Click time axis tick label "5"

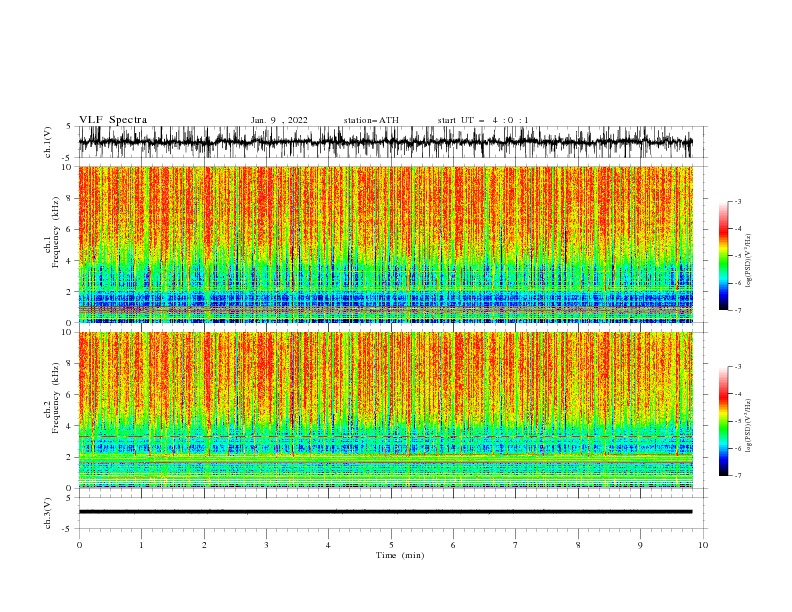point(391,545)
